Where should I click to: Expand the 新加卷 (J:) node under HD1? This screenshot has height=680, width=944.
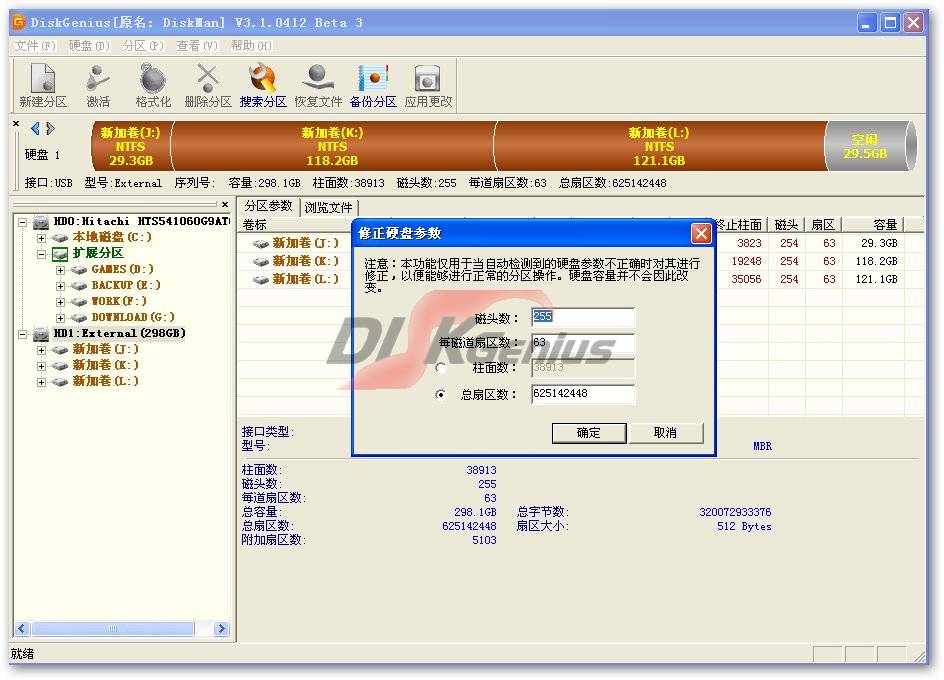coord(42,350)
